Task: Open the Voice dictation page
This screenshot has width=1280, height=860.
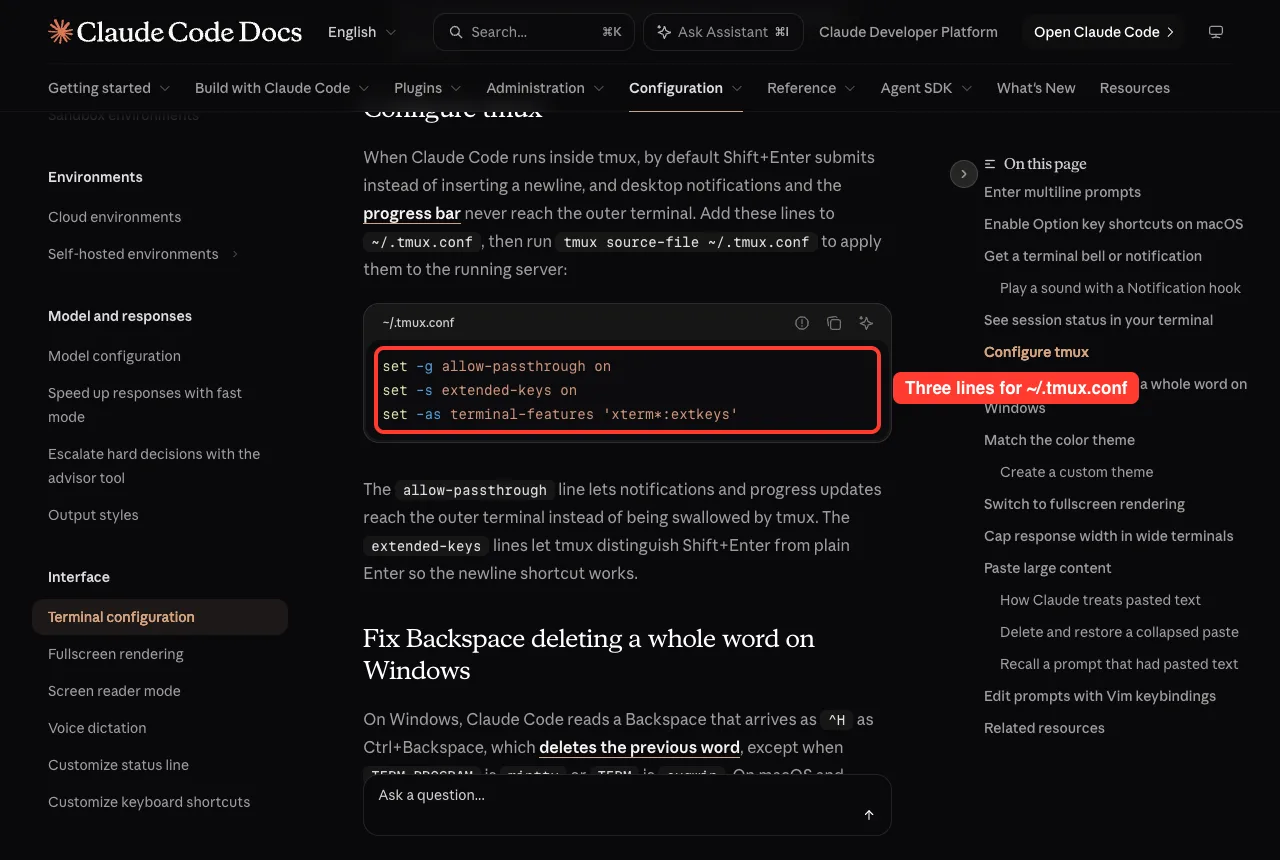Action: tap(97, 728)
